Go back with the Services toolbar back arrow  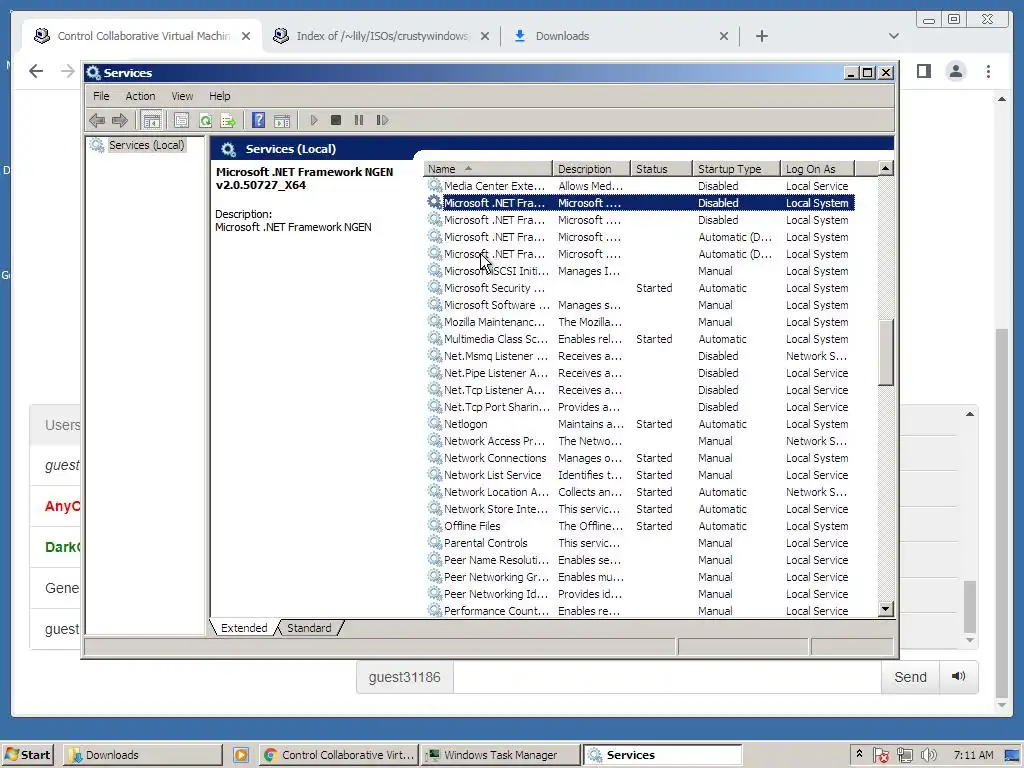[97, 120]
